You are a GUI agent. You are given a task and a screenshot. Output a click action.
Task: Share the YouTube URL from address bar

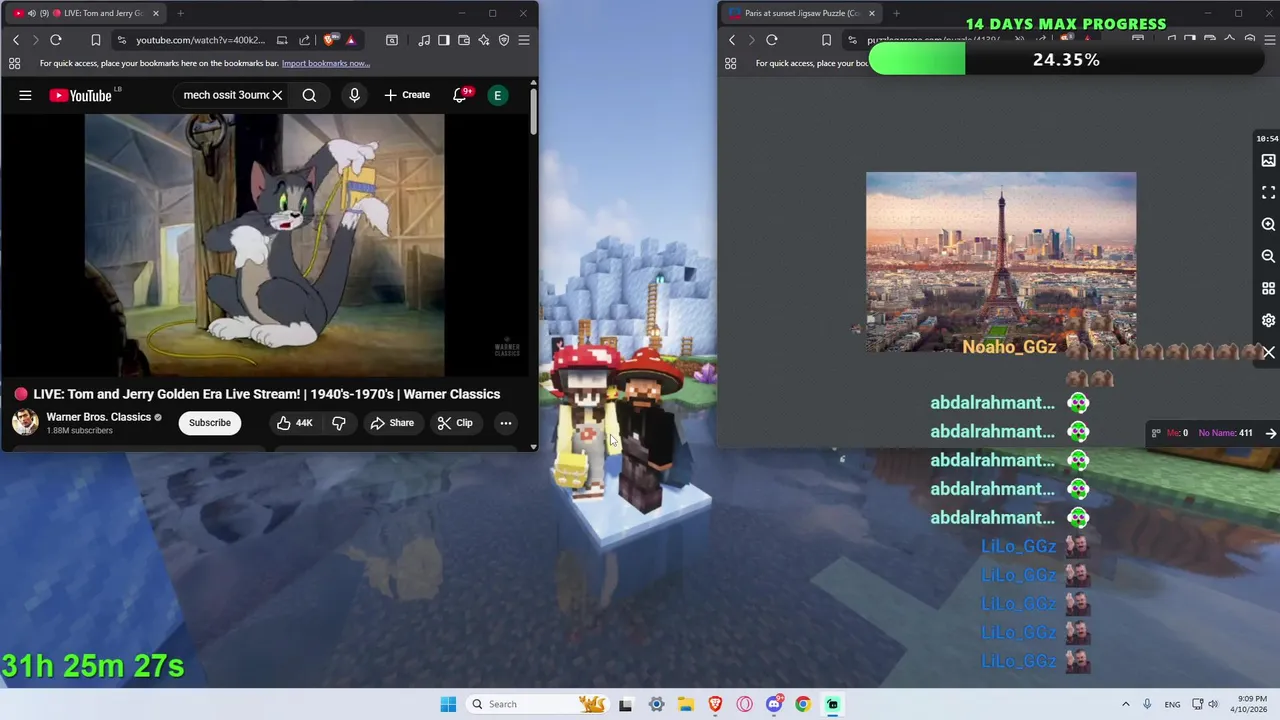tap(304, 40)
